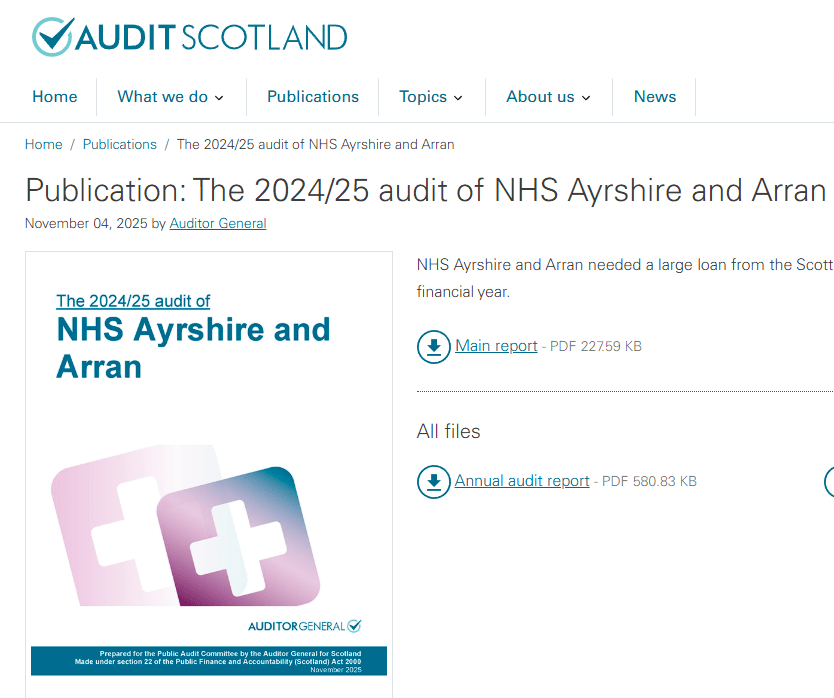
Task: Open the Home navigation item
Action: point(55,96)
